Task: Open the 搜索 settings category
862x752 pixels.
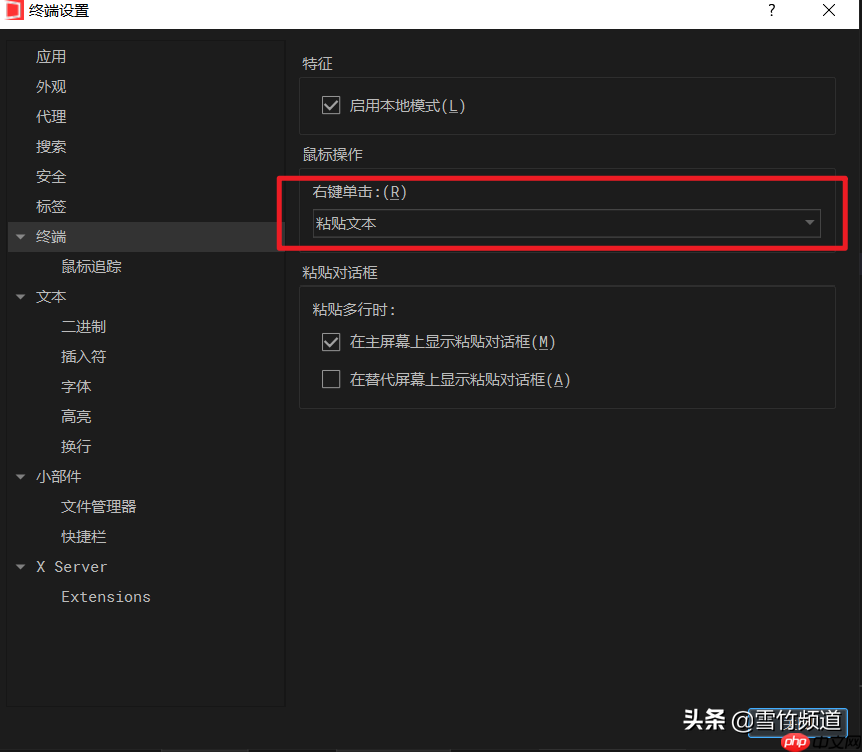Action: (51, 147)
